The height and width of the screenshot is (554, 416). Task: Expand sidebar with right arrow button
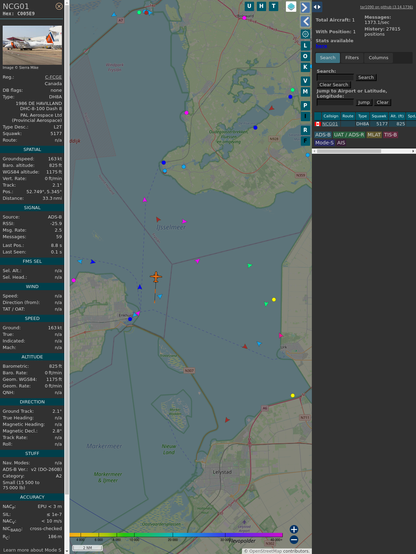(305, 7)
